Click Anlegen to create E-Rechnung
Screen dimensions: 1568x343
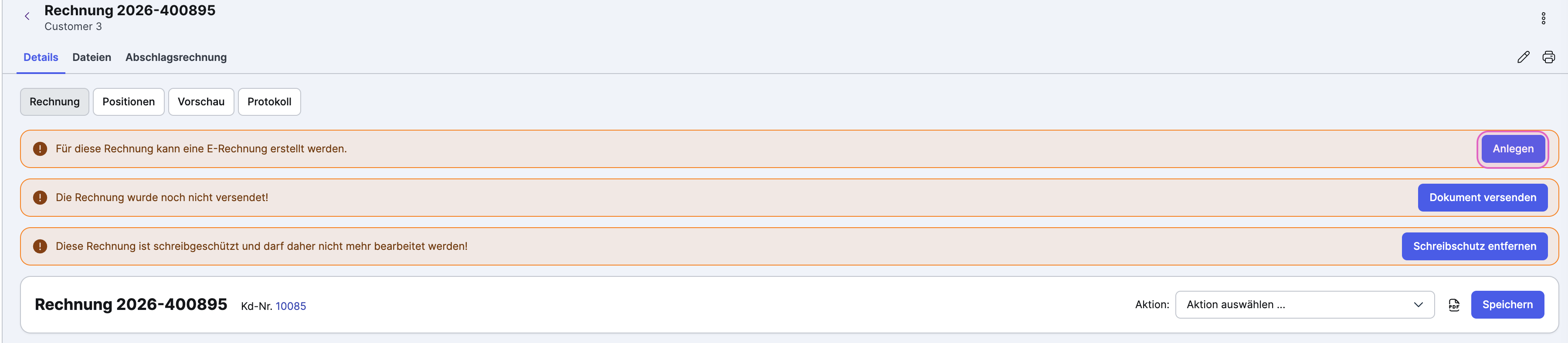pos(1513,149)
